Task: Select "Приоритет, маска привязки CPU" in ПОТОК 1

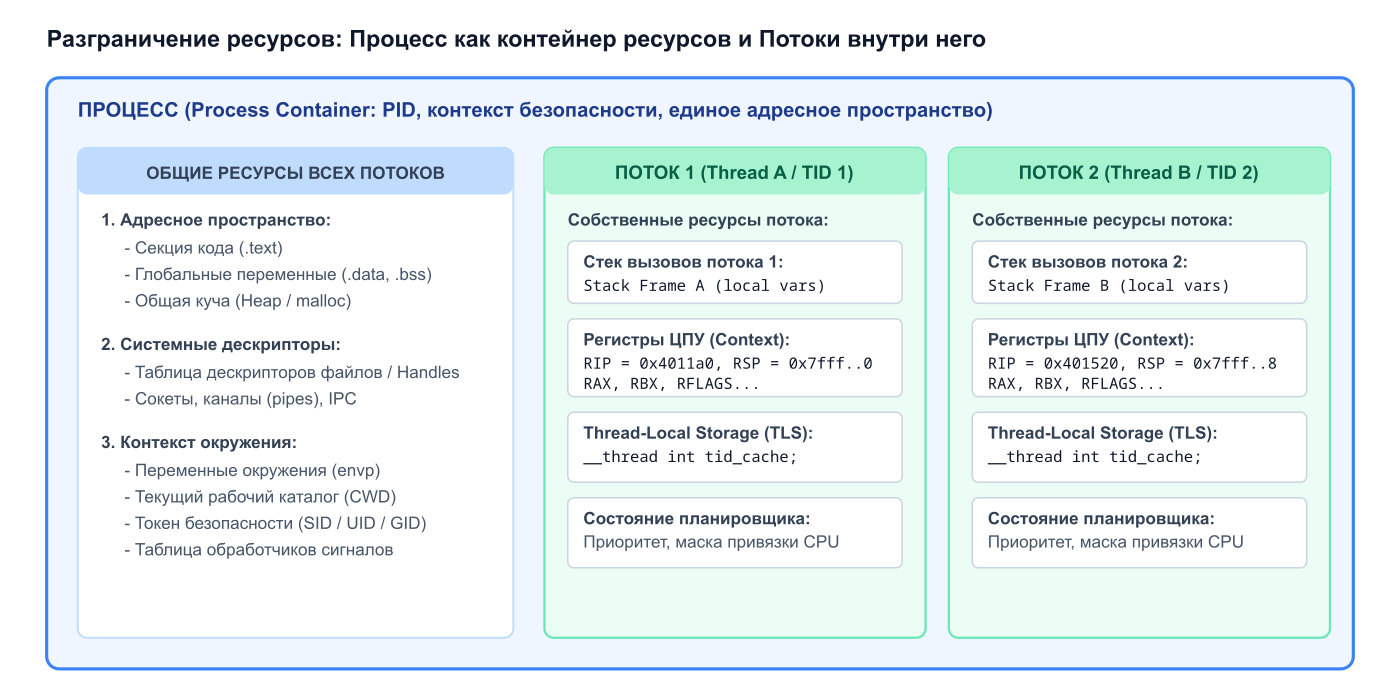Action: pyautogui.click(x=711, y=542)
